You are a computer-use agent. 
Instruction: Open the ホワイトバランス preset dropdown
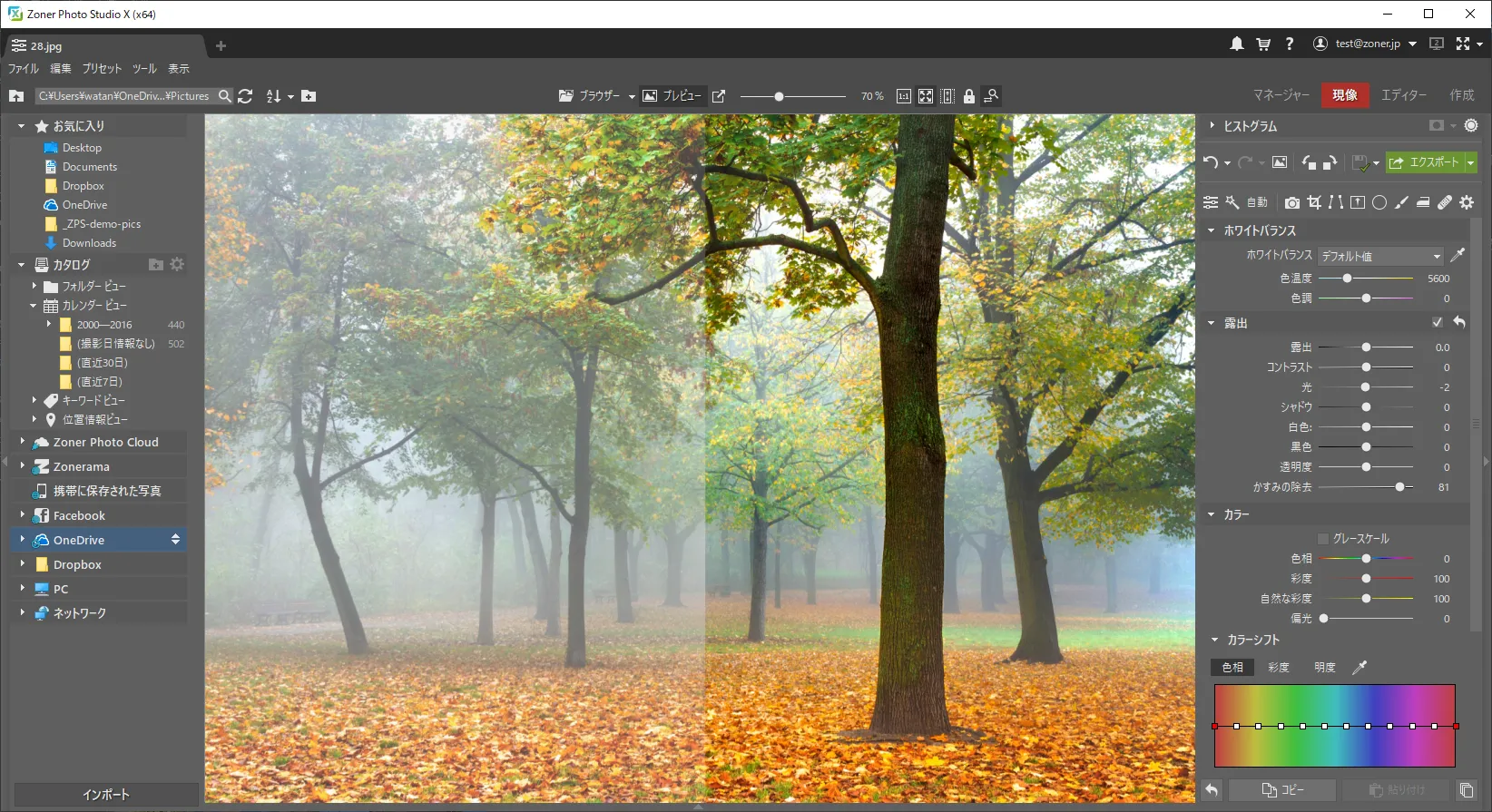pyautogui.click(x=1380, y=256)
